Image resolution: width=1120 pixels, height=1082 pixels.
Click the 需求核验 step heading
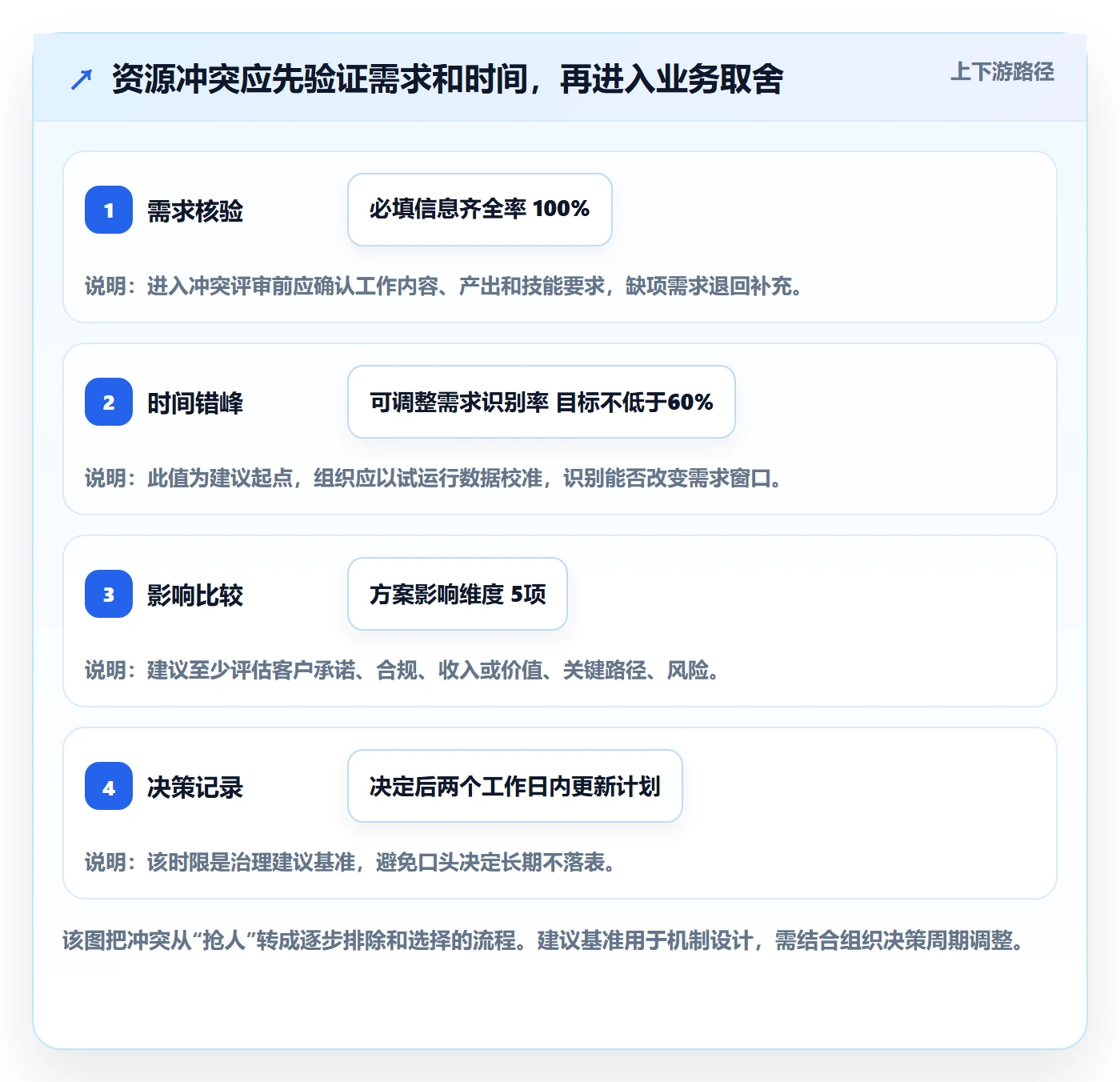click(x=195, y=210)
